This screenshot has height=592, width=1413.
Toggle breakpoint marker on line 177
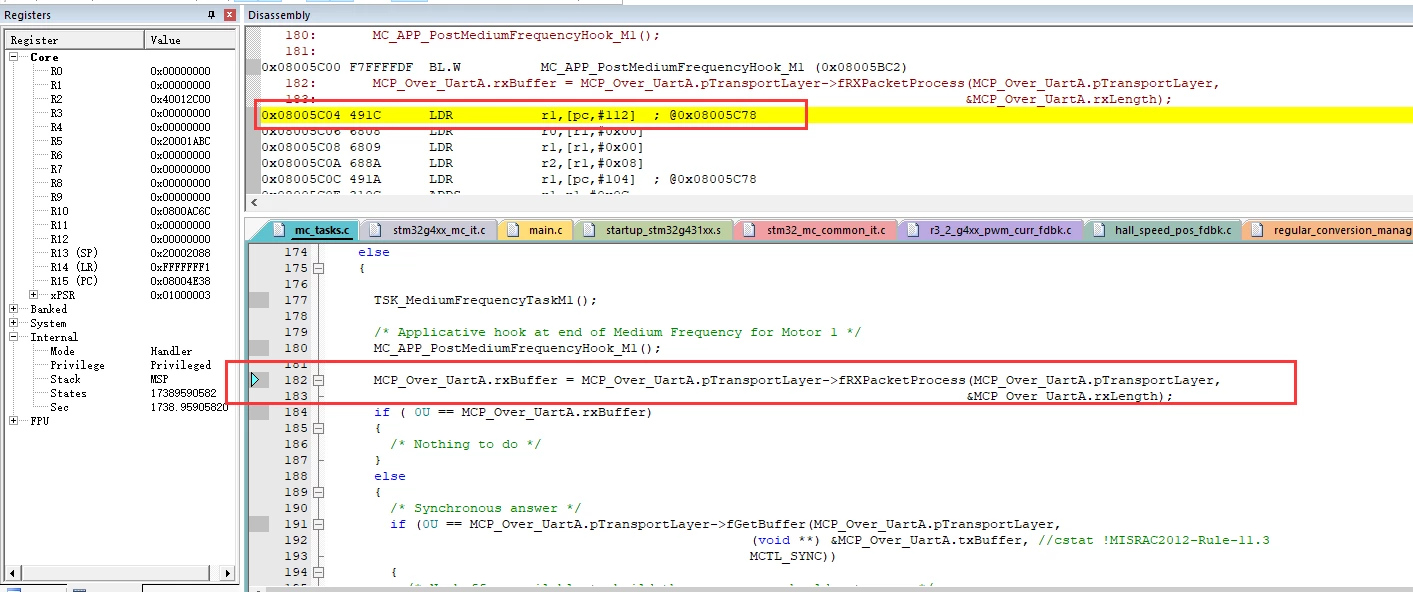click(259, 300)
